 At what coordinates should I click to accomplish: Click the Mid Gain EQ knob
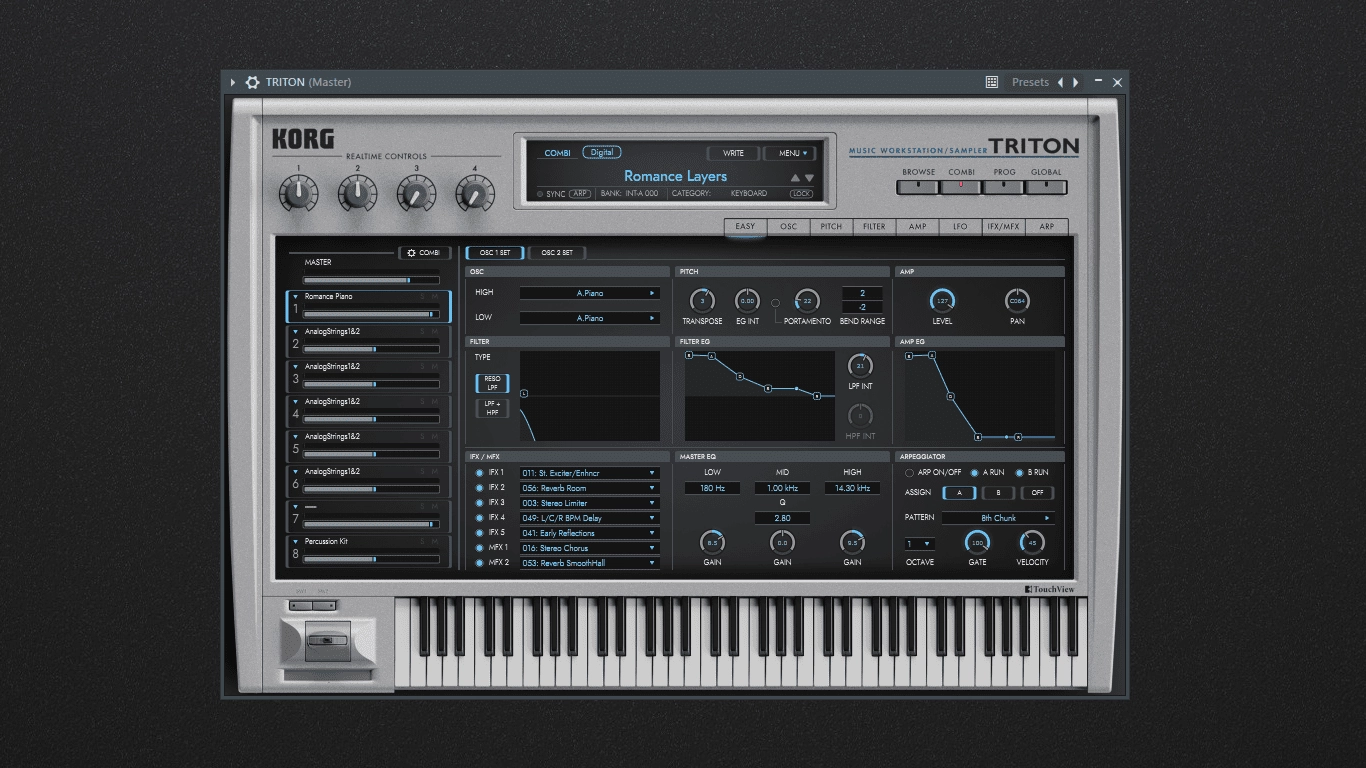coord(782,542)
